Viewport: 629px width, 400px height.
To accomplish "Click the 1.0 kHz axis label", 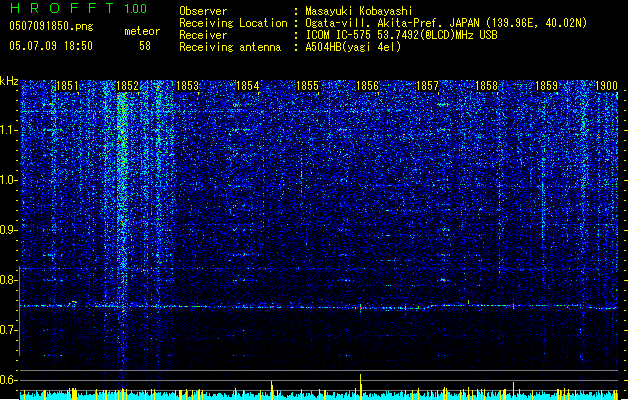I will (x=9, y=180).
